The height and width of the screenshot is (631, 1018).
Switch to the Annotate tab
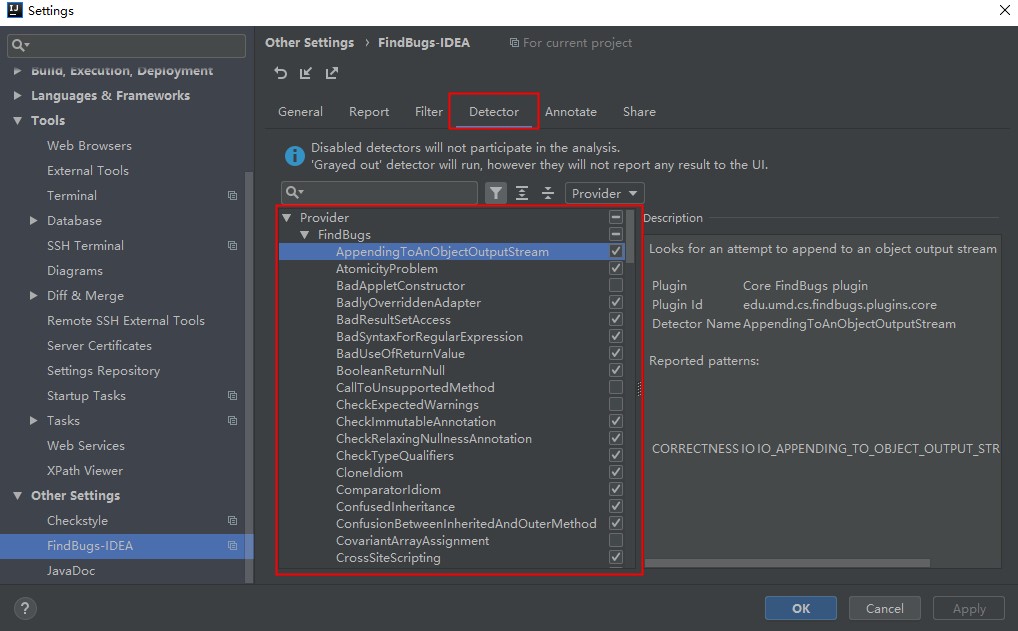[571, 112]
